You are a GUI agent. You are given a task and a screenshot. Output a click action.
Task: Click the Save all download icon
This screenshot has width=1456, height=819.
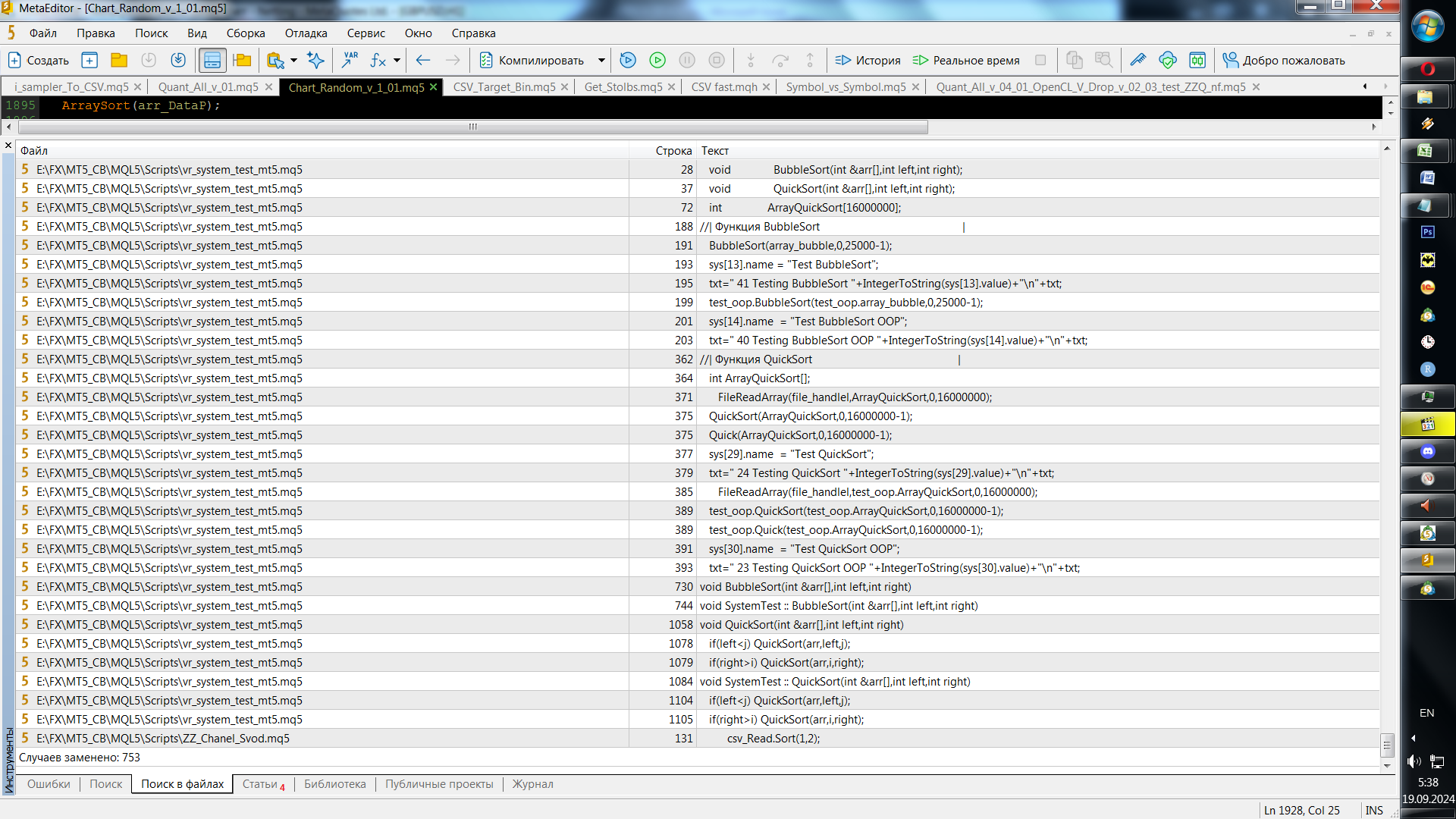178,61
